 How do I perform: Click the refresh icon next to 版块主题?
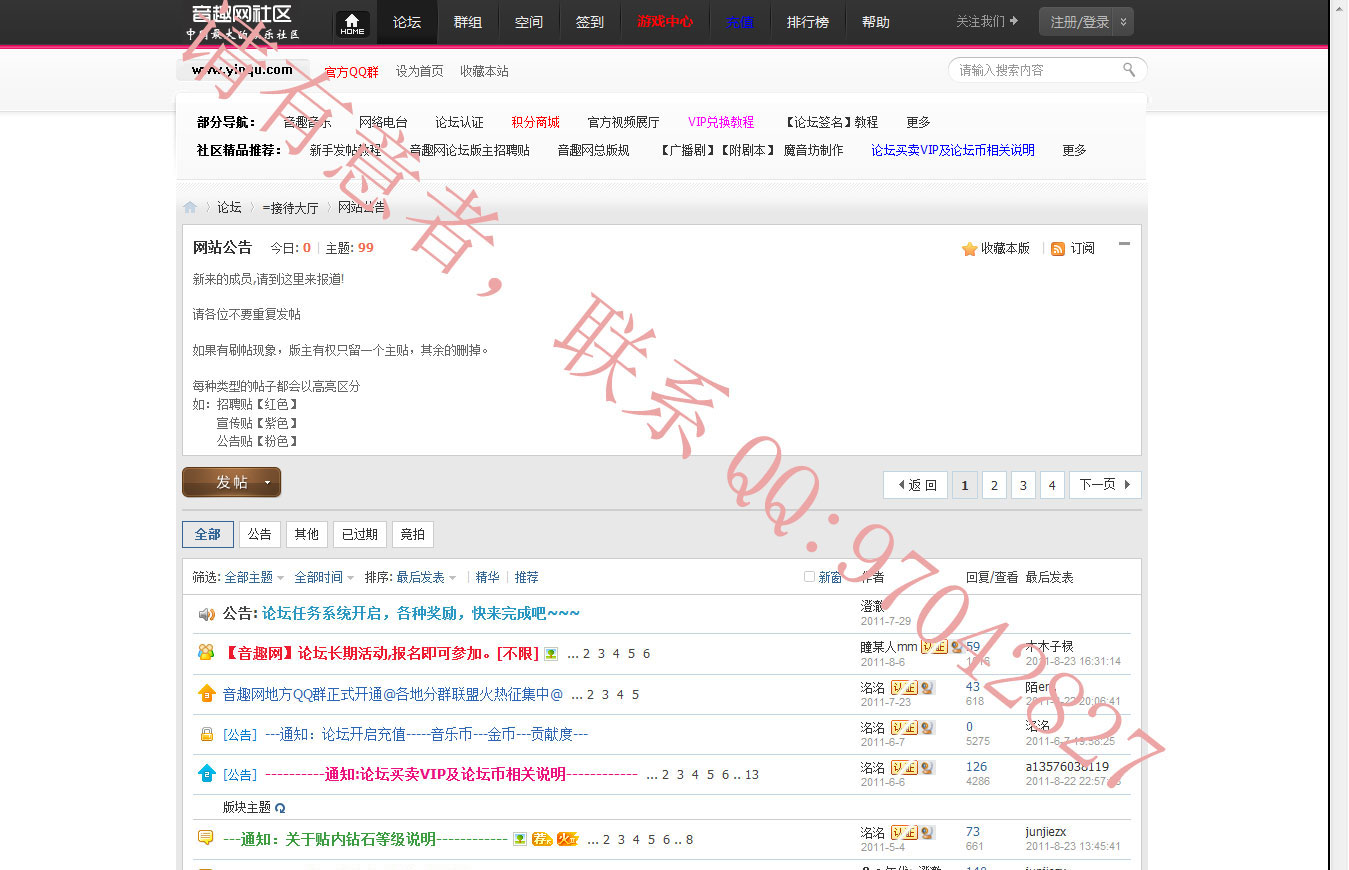point(280,808)
